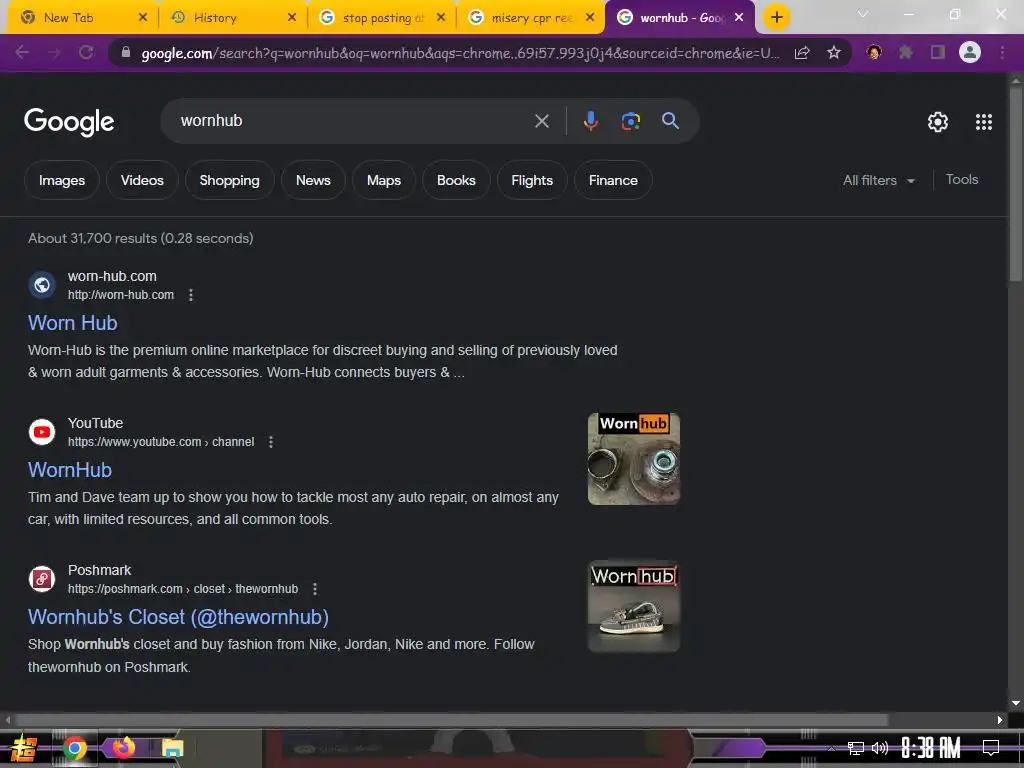Open the WornHub YouTube channel link
The height and width of the screenshot is (768, 1024).
click(x=70, y=470)
